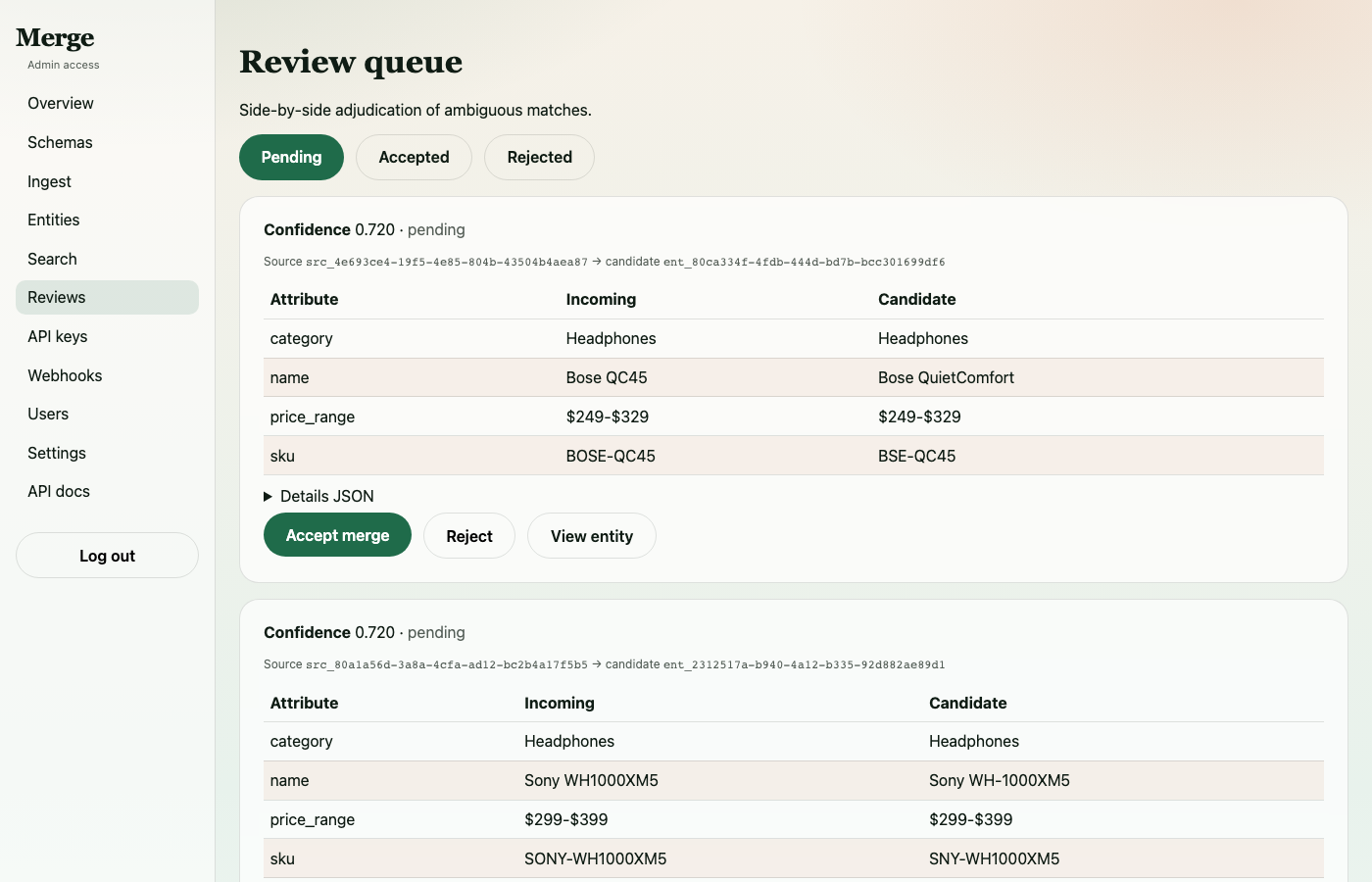Select candidate price '$249-$329' in Bose card
Viewport: 1372px width, 882px height.
(919, 416)
